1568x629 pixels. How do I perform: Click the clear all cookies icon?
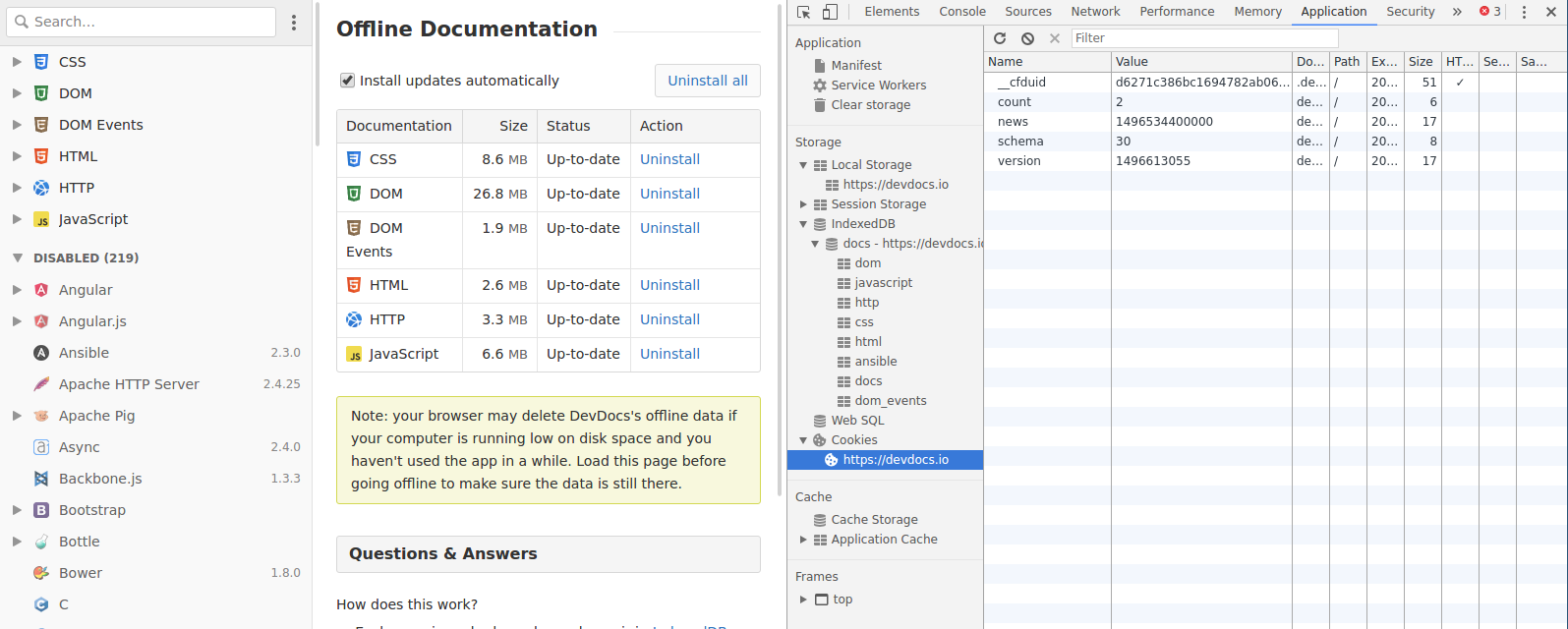(x=1027, y=38)
